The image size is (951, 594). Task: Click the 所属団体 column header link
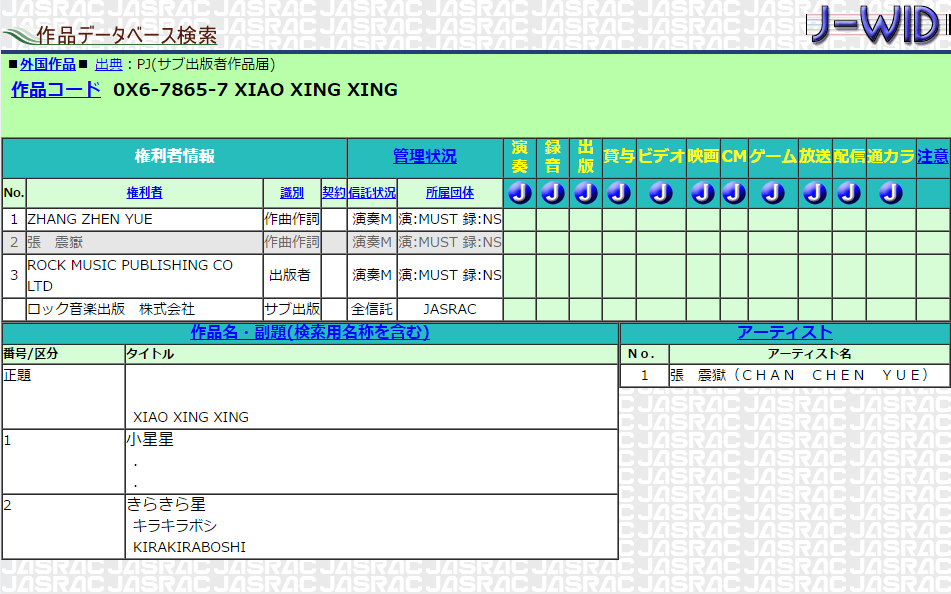[449, 192]
